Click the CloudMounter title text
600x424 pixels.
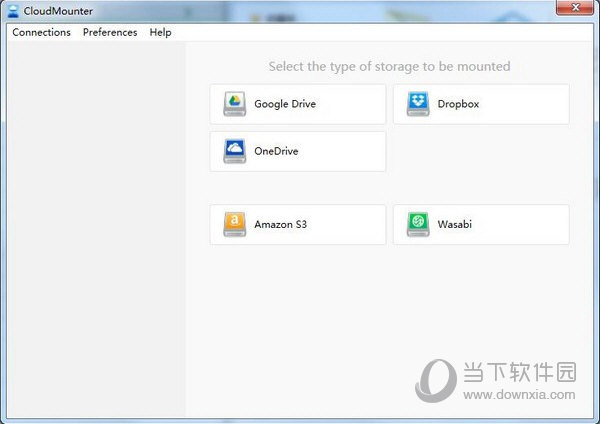coord(58,11)
